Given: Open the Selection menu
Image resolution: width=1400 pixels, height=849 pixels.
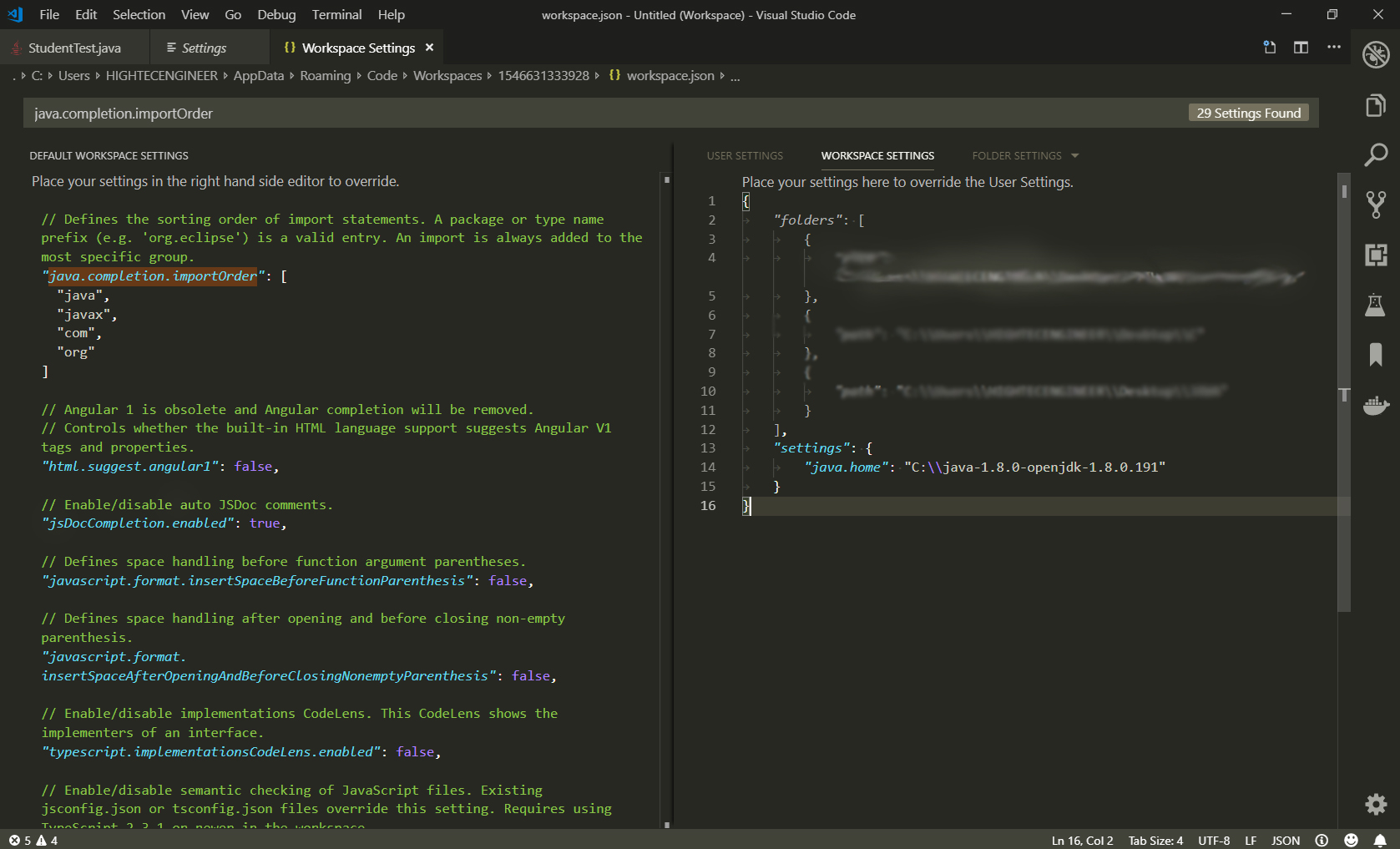Looking at the screenshot, I should [139, 14].
